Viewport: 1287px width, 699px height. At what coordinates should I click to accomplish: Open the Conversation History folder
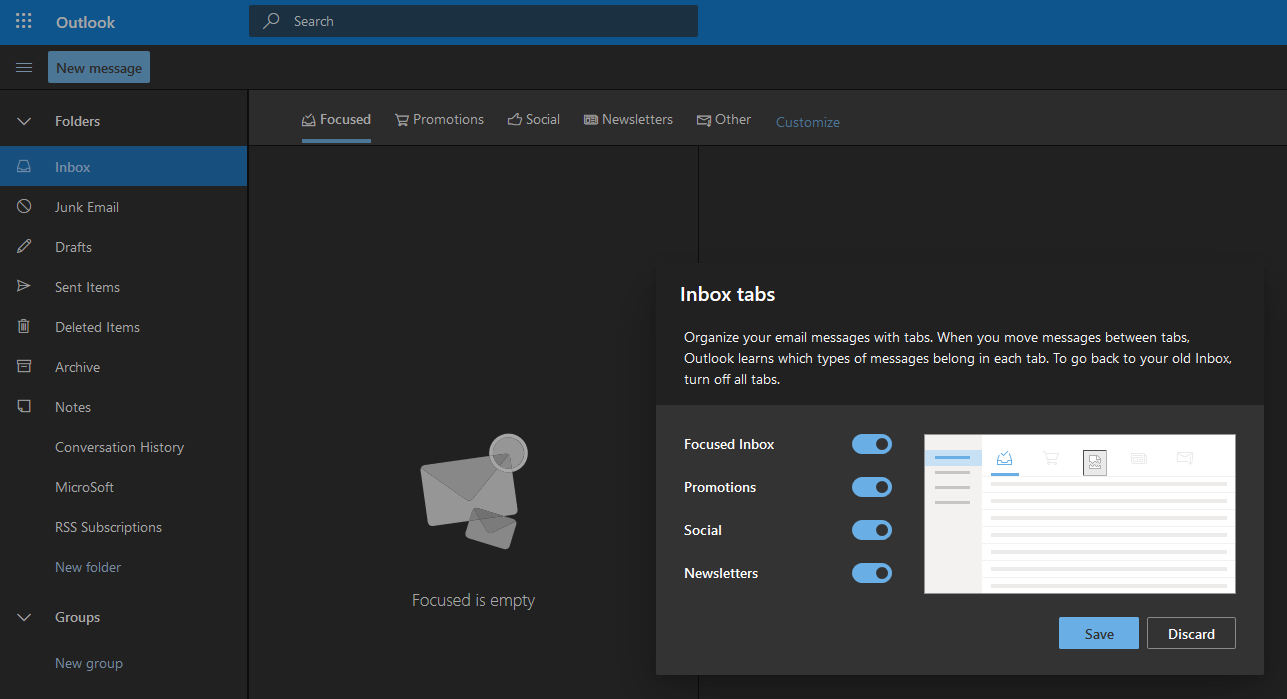(123, 447)
